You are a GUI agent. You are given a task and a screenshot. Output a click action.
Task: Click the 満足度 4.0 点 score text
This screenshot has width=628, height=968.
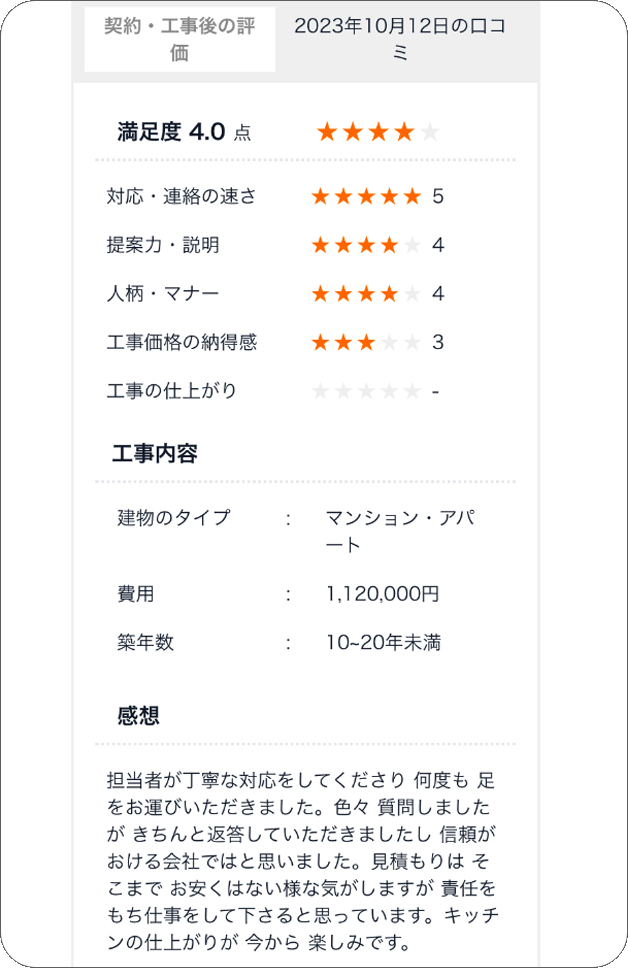click(184, 132)
